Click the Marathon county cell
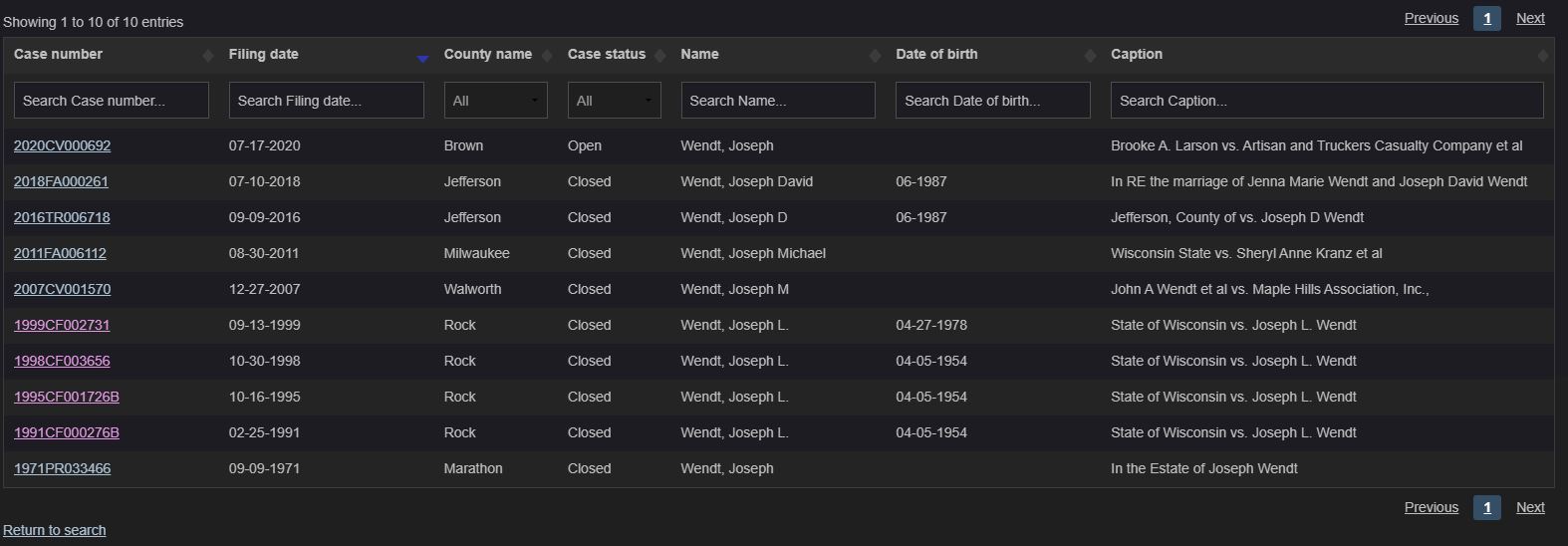 pyautogui.click(x=473, y=468)
